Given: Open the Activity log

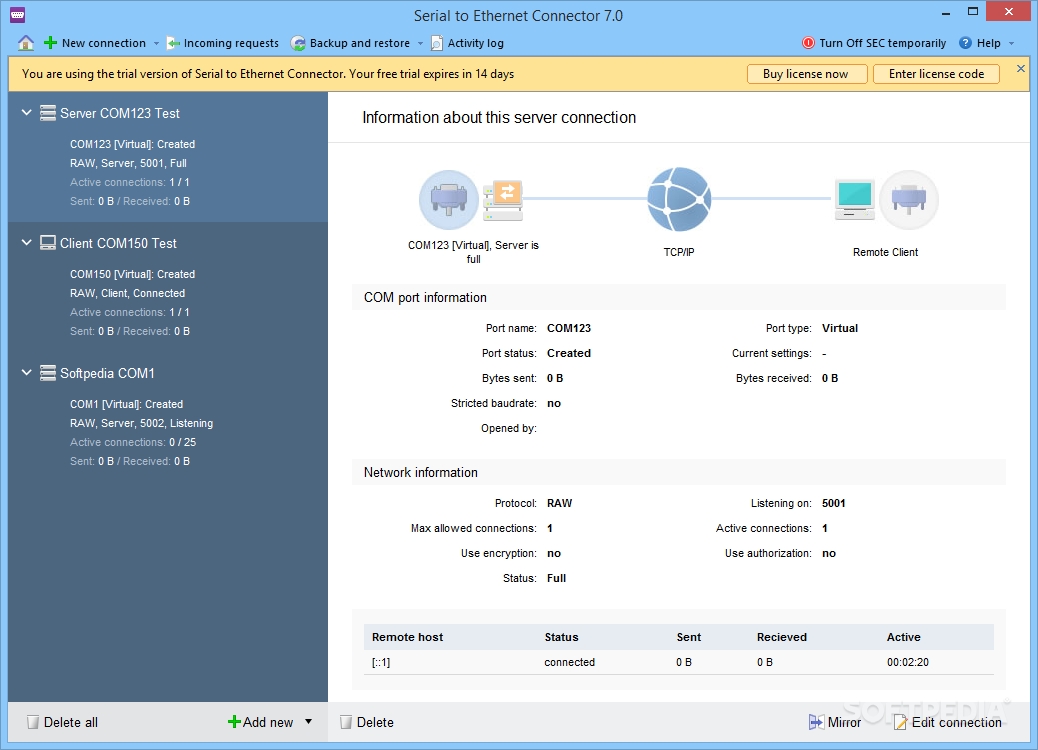Looking at the screenshot, I should [x=467, y=43].
